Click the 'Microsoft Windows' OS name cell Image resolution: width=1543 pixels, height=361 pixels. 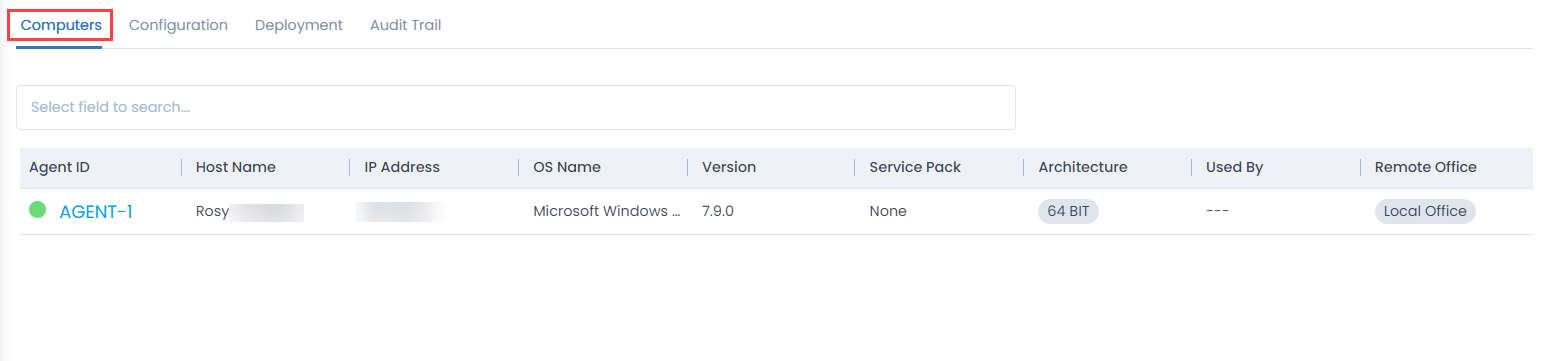(607, 211)
